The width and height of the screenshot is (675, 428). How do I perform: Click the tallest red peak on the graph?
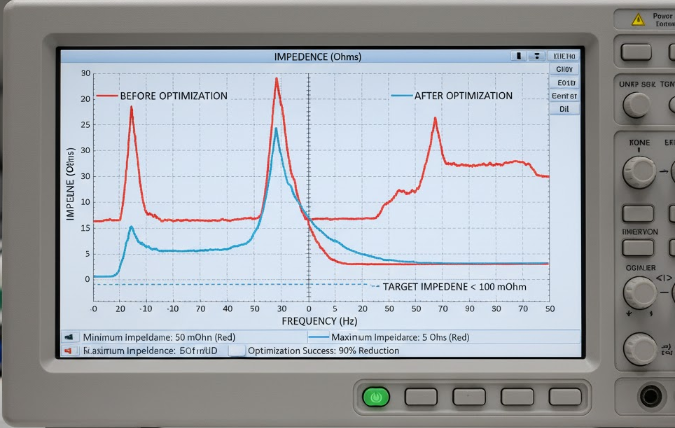coord(276,79)
